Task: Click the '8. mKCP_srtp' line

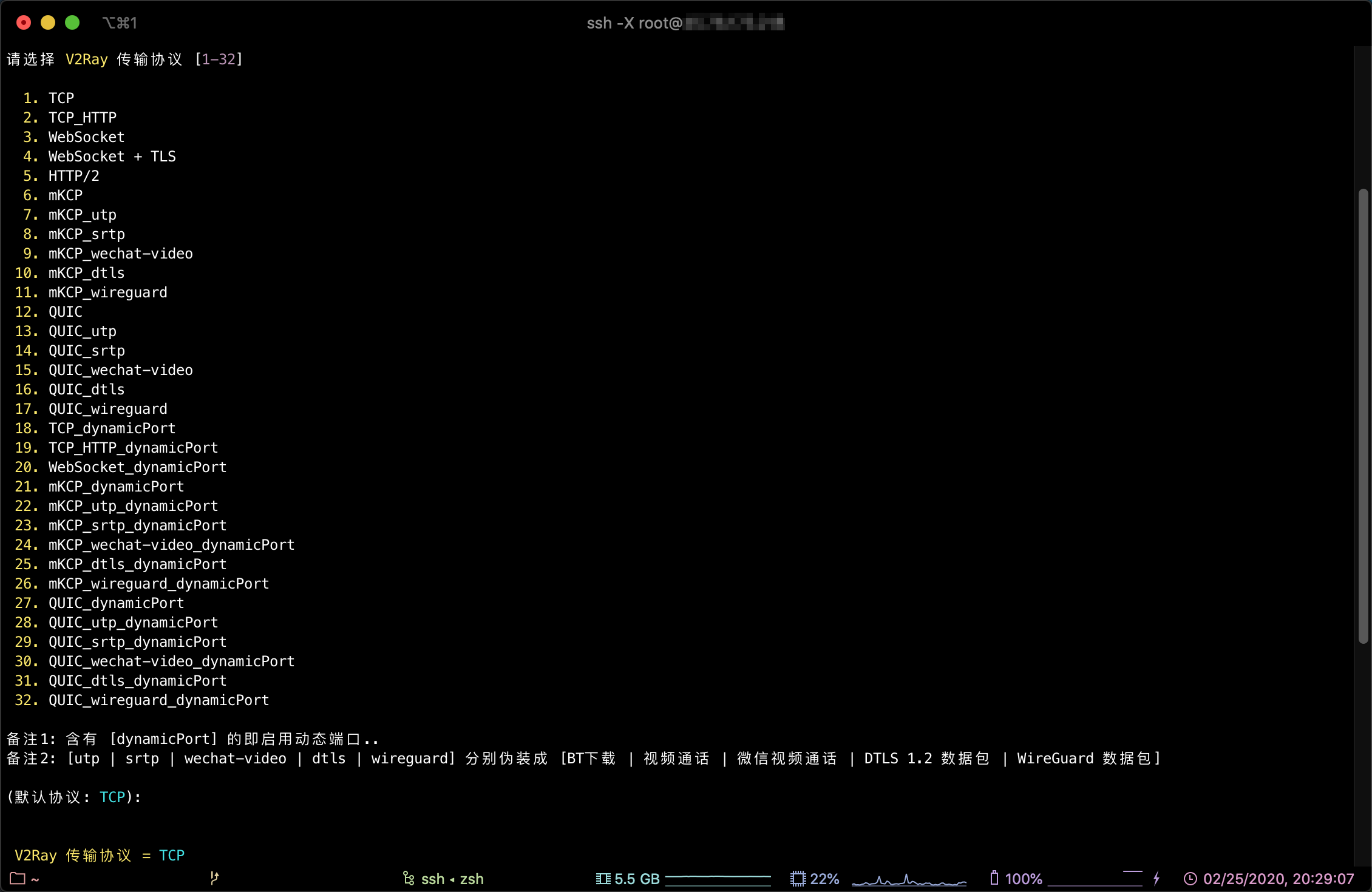Action: 74,234
